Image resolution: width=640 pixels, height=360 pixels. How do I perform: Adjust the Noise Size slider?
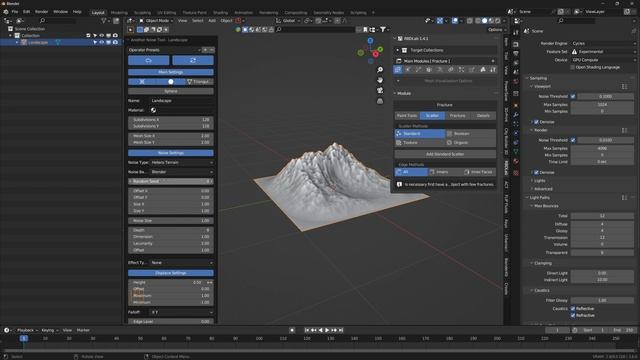171,220
